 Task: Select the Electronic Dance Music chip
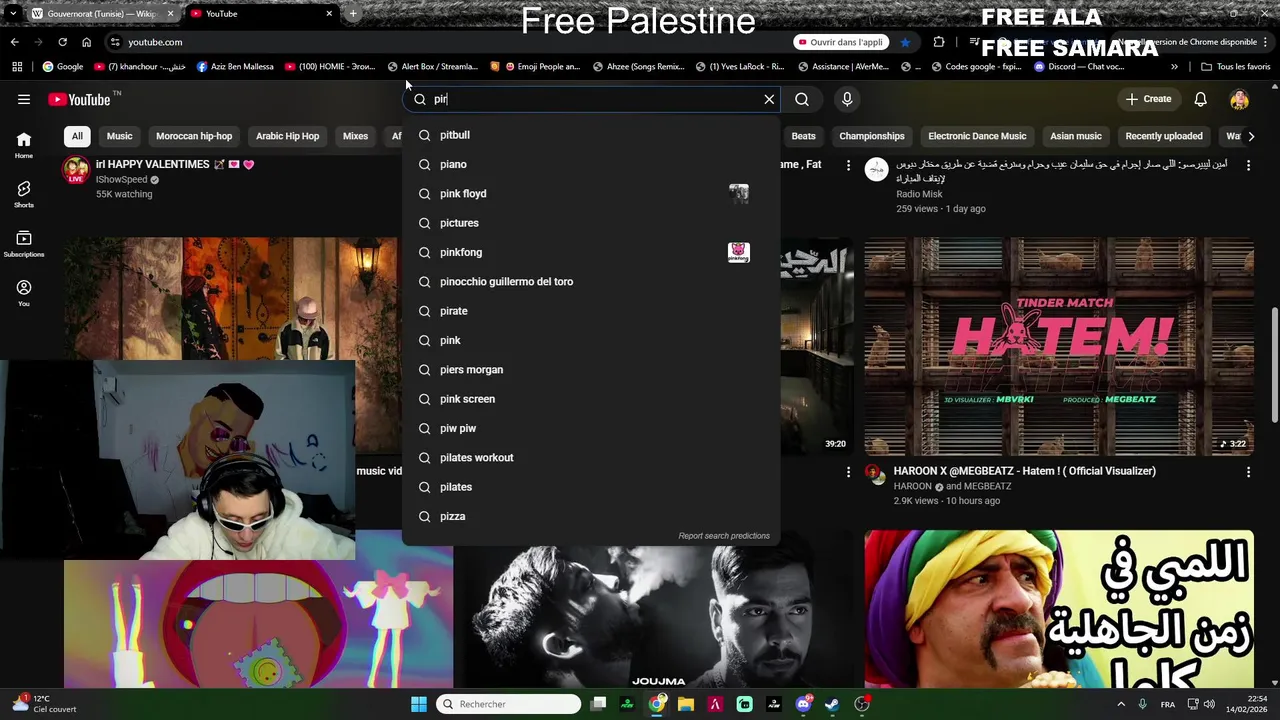pyautogui.click(x=977, y=136)
